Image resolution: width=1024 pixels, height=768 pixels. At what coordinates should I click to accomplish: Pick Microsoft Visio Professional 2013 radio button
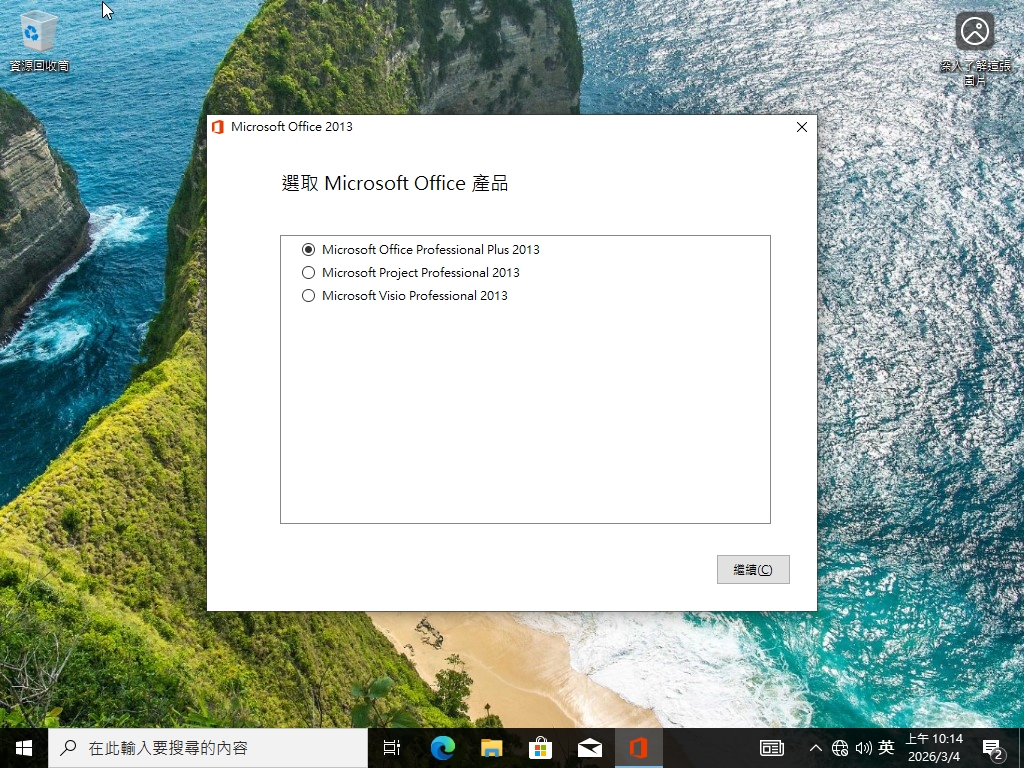click(308, 295)
